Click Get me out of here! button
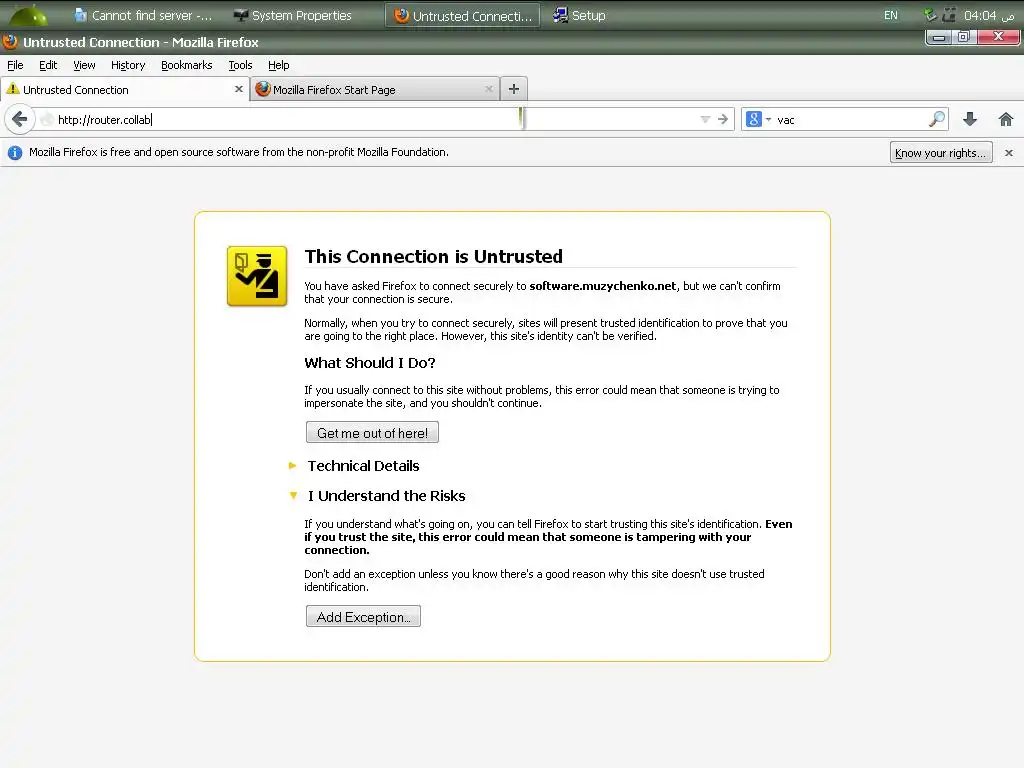The height and width of the screenshot is (768, 1024). coord(372,432)
